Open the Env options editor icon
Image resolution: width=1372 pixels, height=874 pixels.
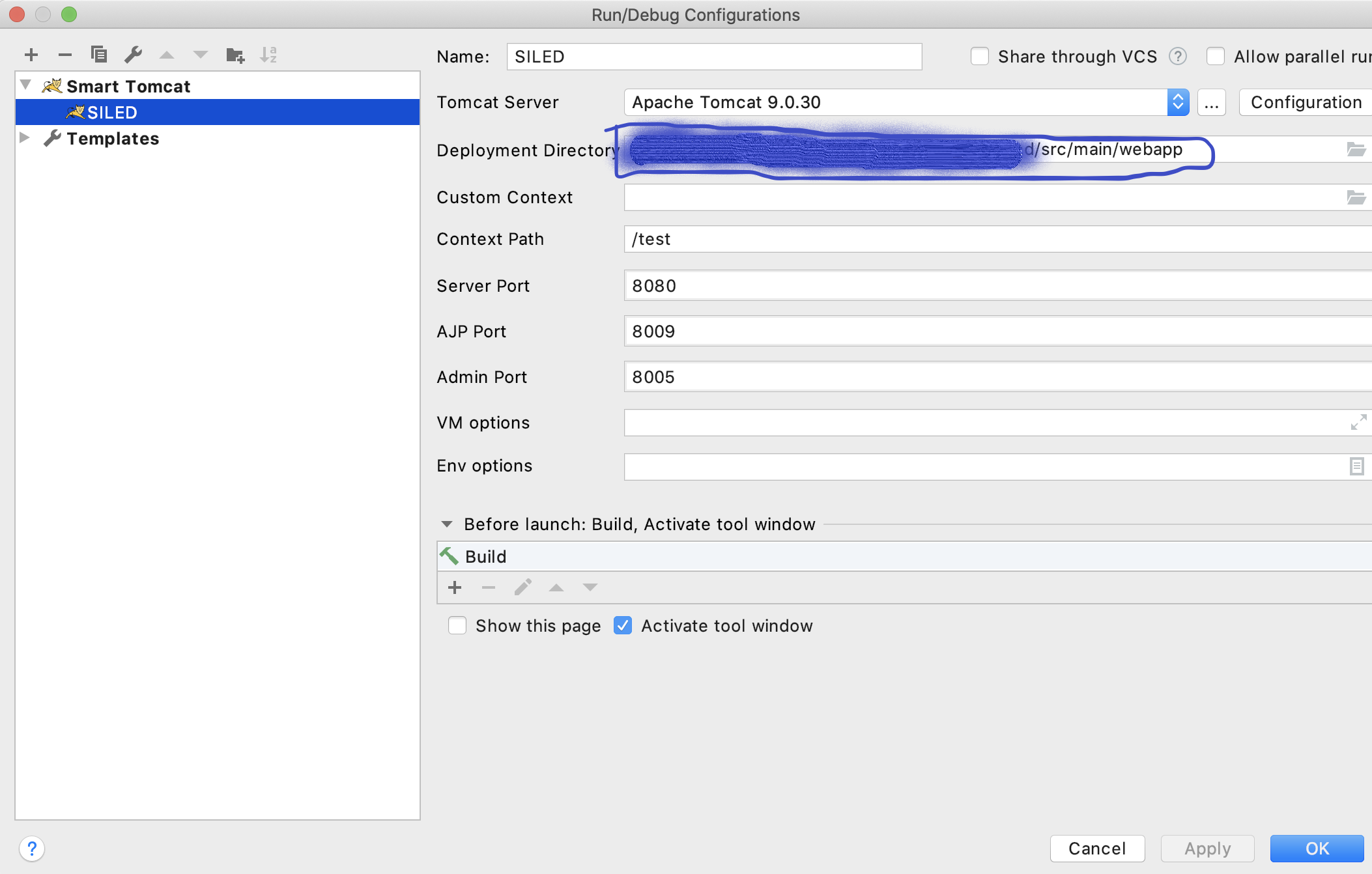(1356, 466)
